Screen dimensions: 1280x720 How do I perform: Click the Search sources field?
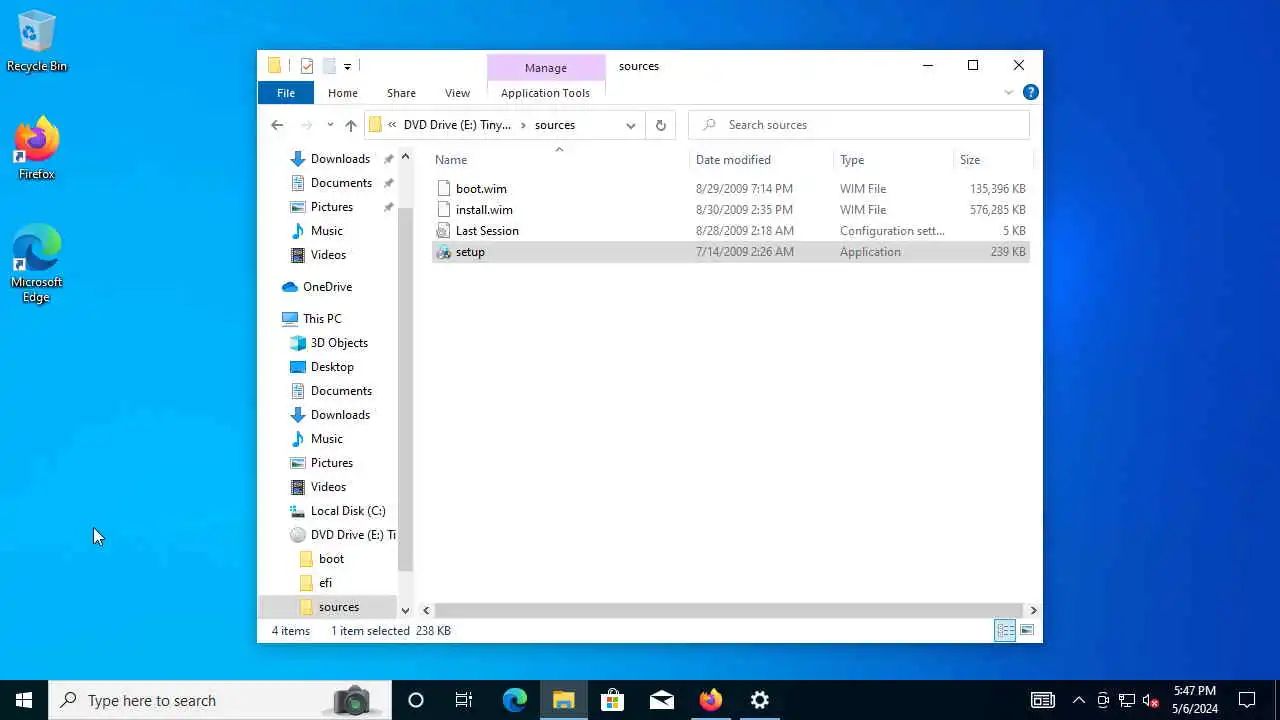[859, 125]
